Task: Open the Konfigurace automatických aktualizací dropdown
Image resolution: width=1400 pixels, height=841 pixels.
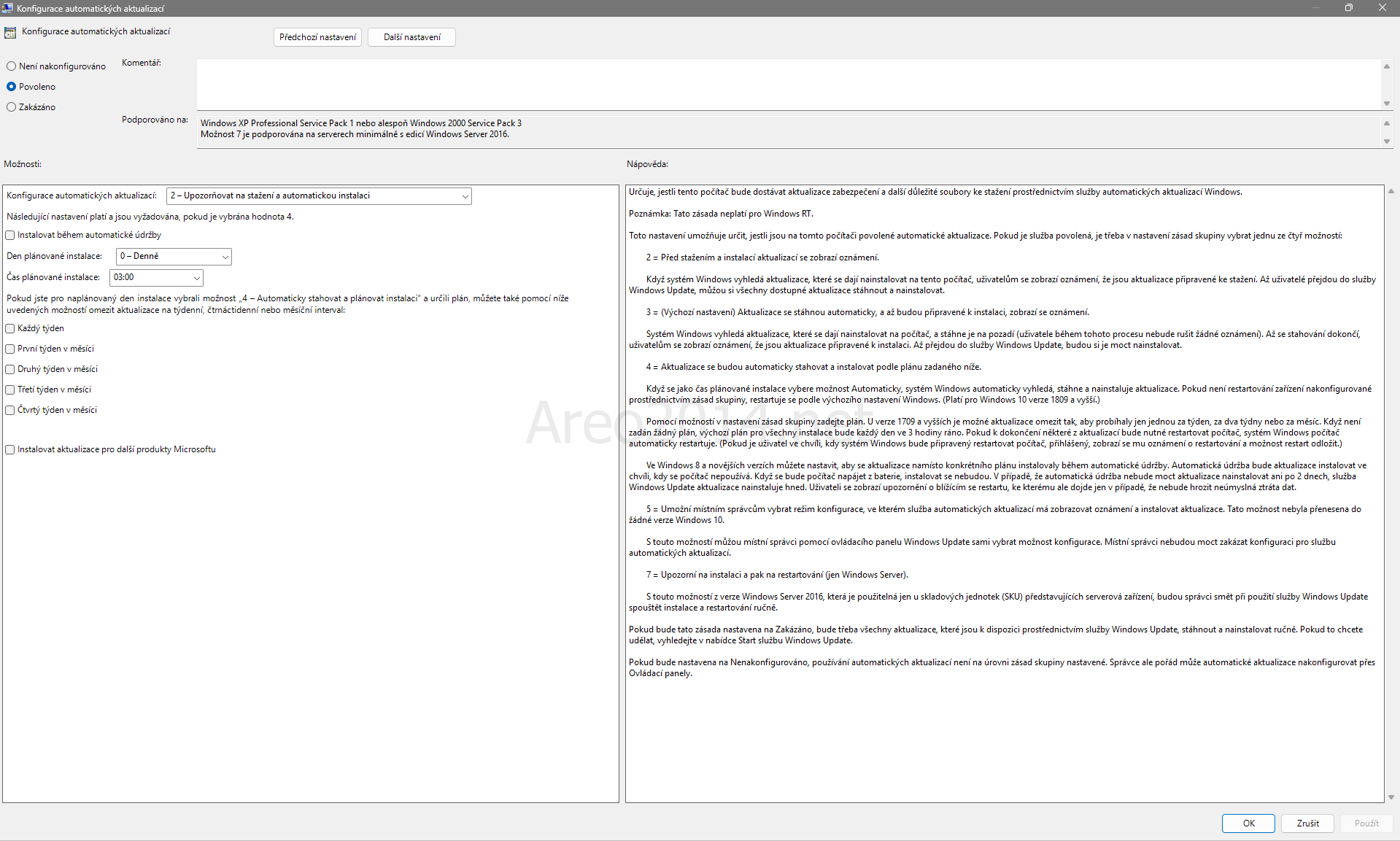Action: point(319,195)
